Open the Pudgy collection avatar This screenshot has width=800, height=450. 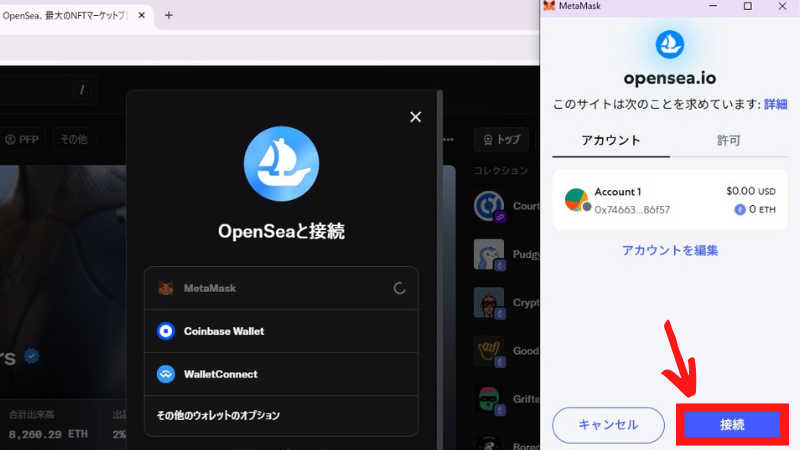coord(489,254)
